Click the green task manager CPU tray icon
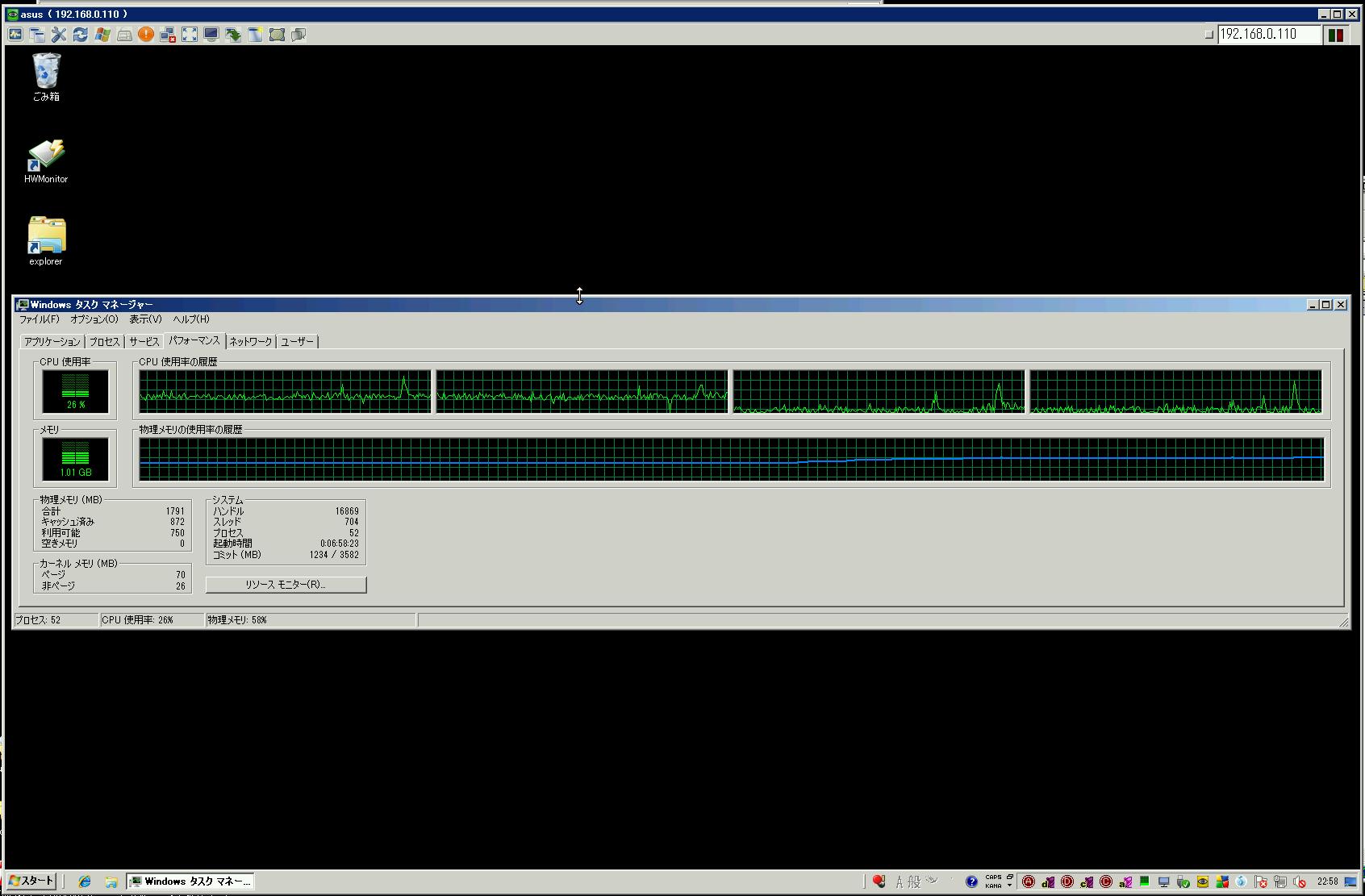 (x=1145, y=881)
